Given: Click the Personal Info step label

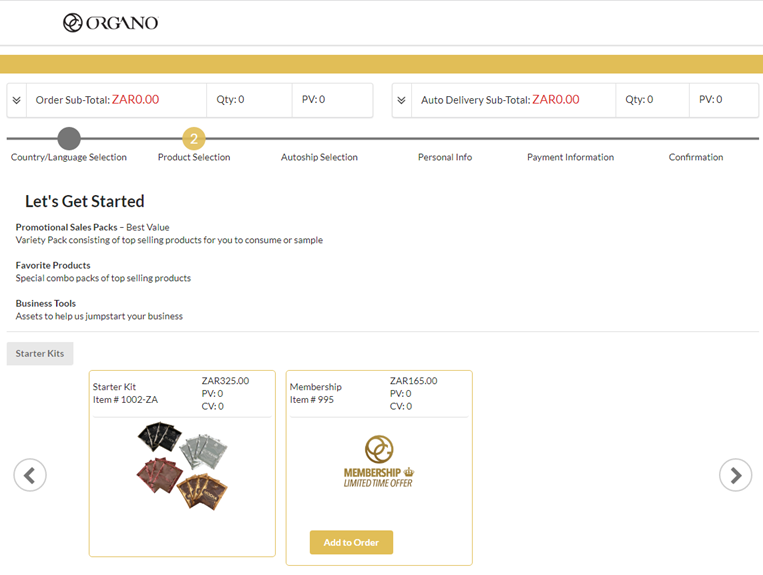Looking at the screenshot, I should coord(445,157).
